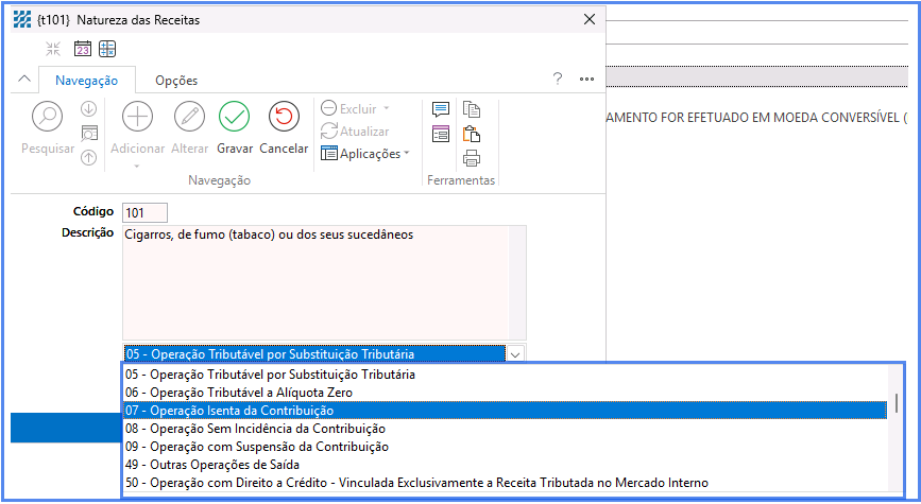
Task: Click the copy icon in Ferramentas
Action: (x=472, y=110)
